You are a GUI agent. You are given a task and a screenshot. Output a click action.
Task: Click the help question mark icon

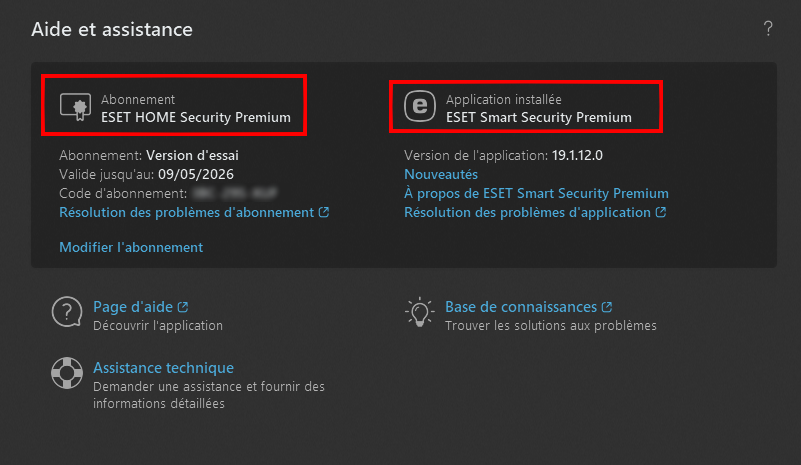click(x=768, y=29)
